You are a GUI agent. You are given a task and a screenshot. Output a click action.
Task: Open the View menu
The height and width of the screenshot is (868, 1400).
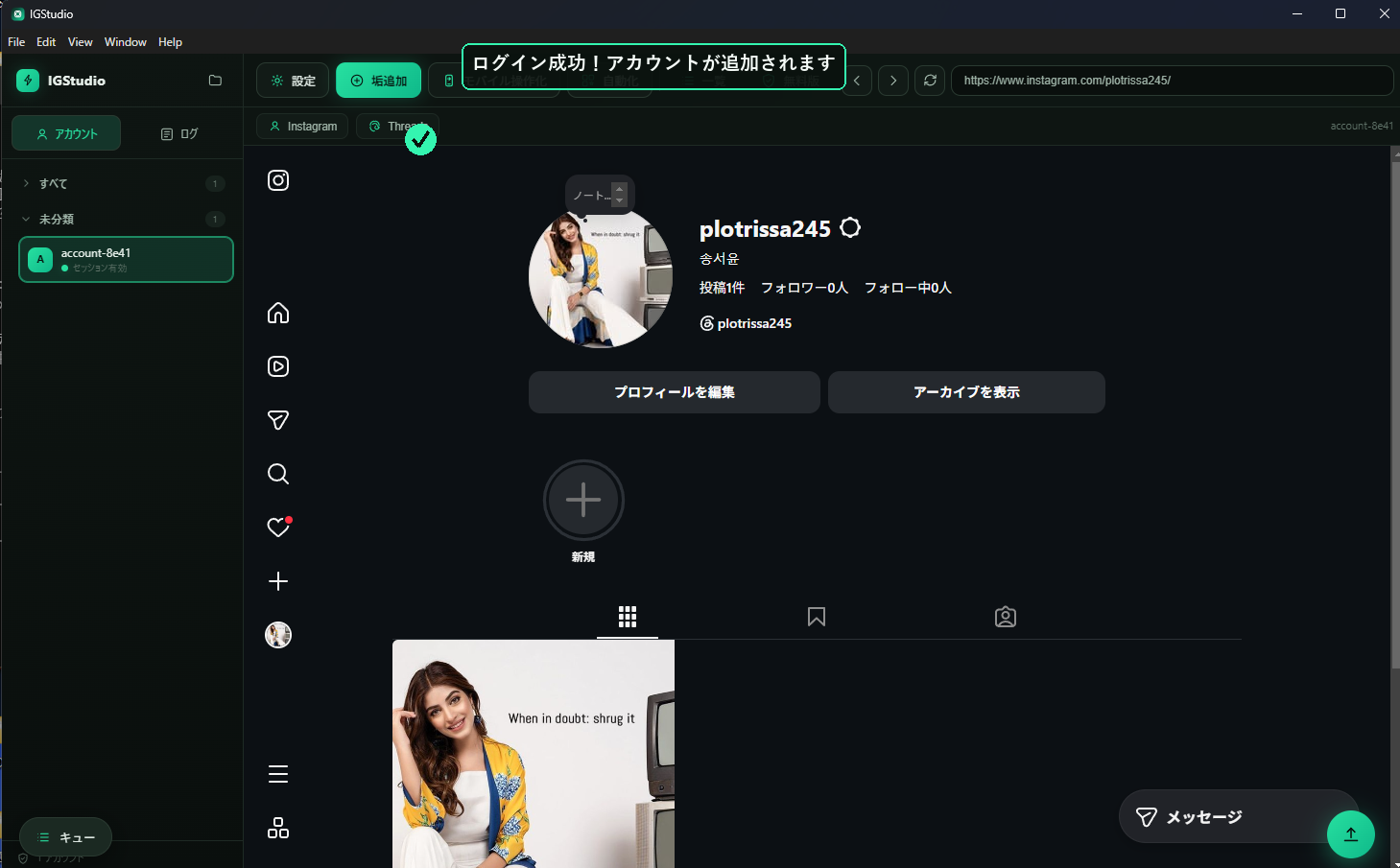[81, 42]
